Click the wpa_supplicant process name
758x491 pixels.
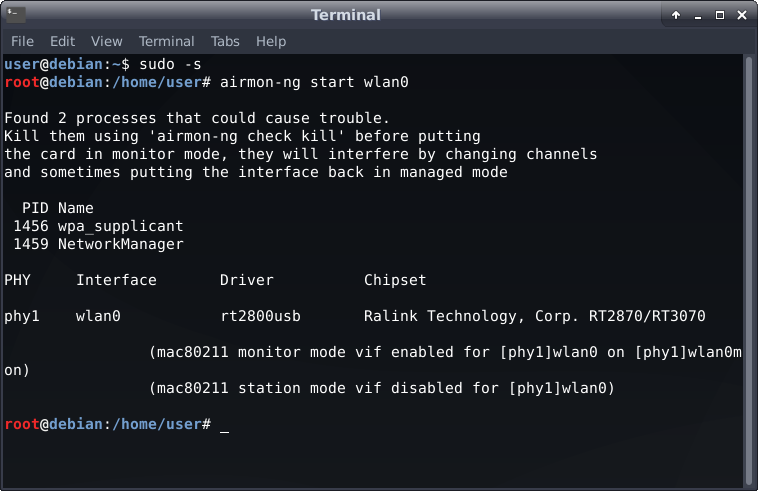tap(120, 226)
